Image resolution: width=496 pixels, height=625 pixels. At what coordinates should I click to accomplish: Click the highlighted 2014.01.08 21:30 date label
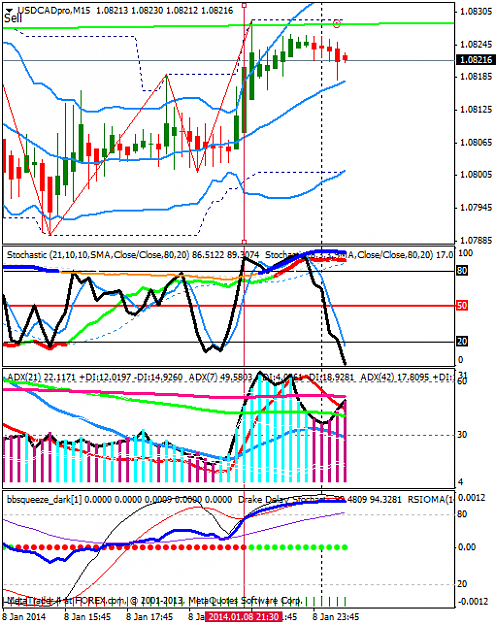244,617
